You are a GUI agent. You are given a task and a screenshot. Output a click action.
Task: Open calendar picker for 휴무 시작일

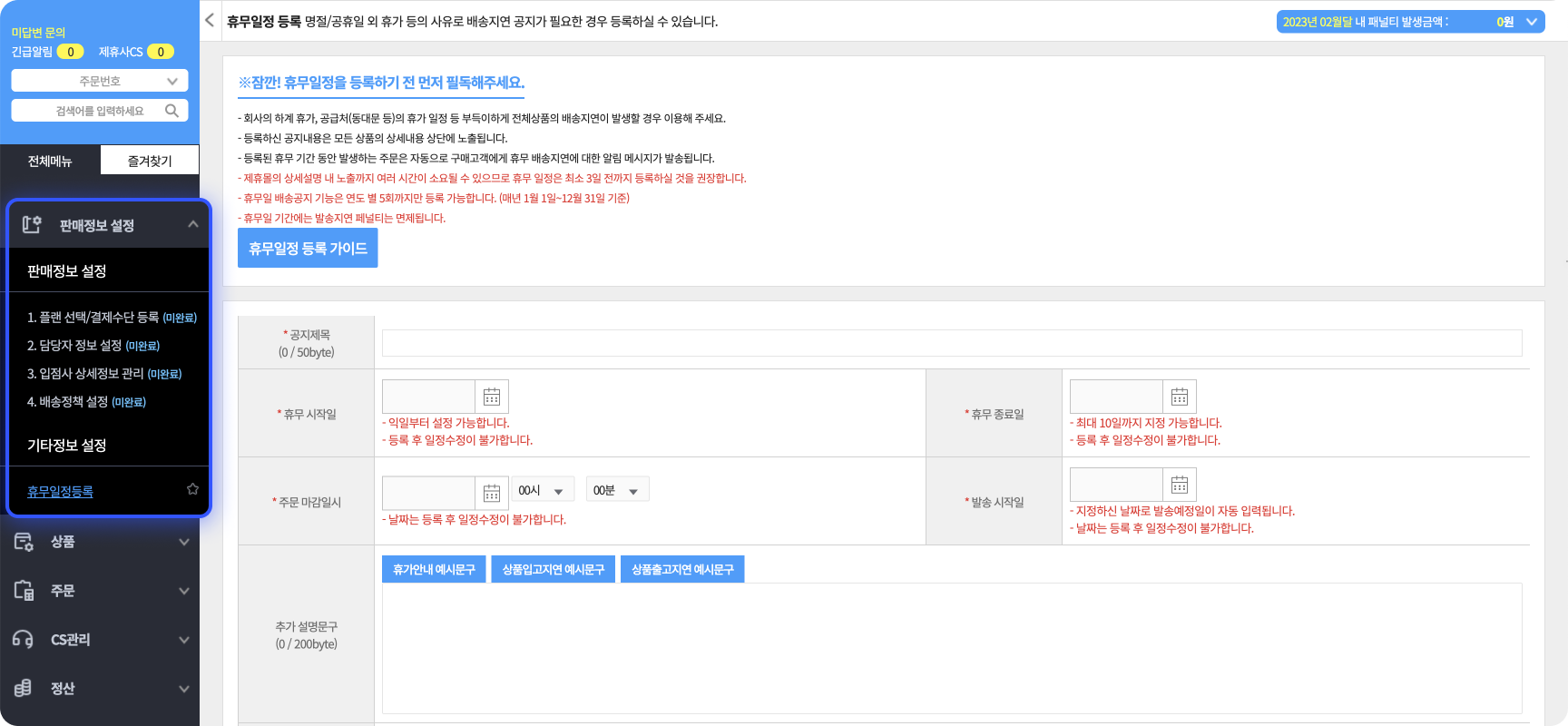click(492, 397)
